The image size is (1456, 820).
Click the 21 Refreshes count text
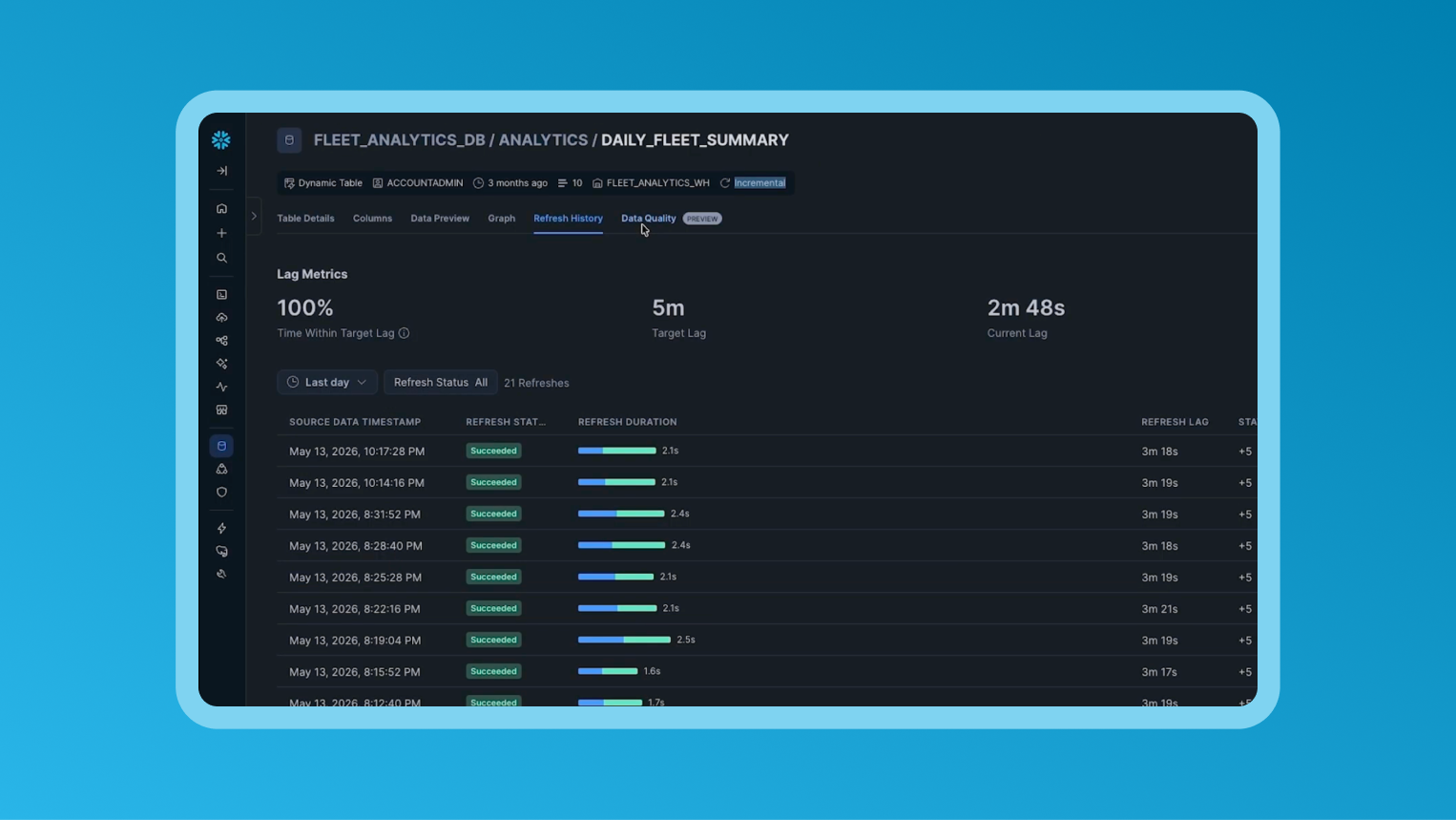point(536,383)
